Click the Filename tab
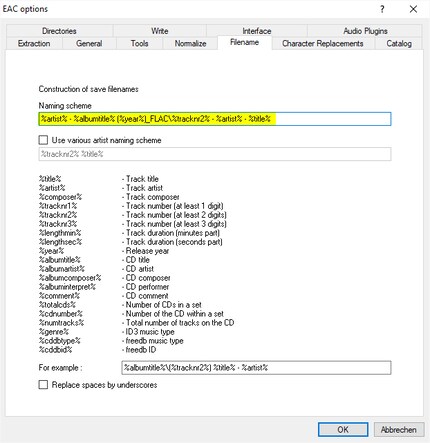430x443 pixels. pos(244,42)
